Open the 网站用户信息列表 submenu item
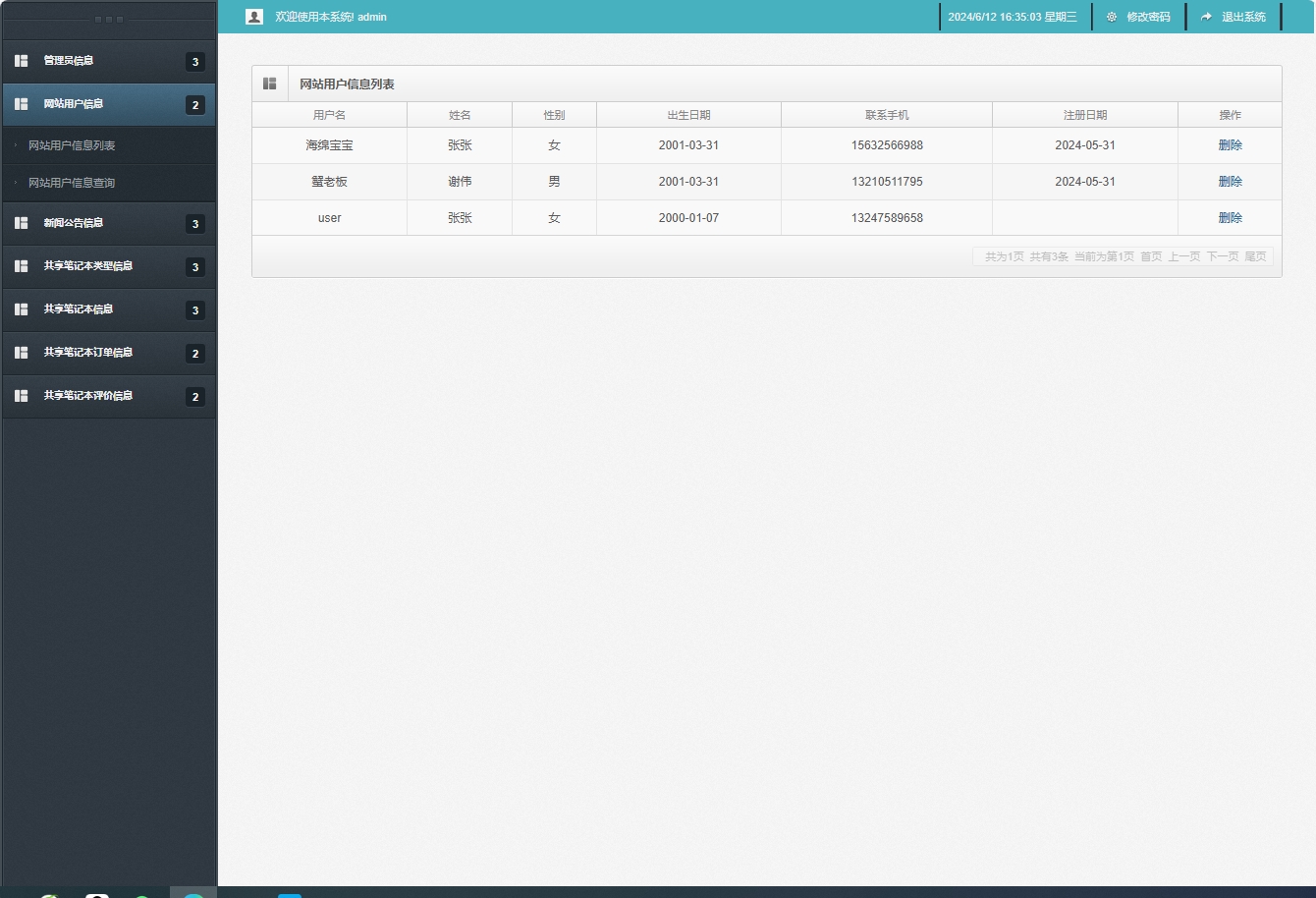This screenshot has width=1316, height=898. point(72,145)
